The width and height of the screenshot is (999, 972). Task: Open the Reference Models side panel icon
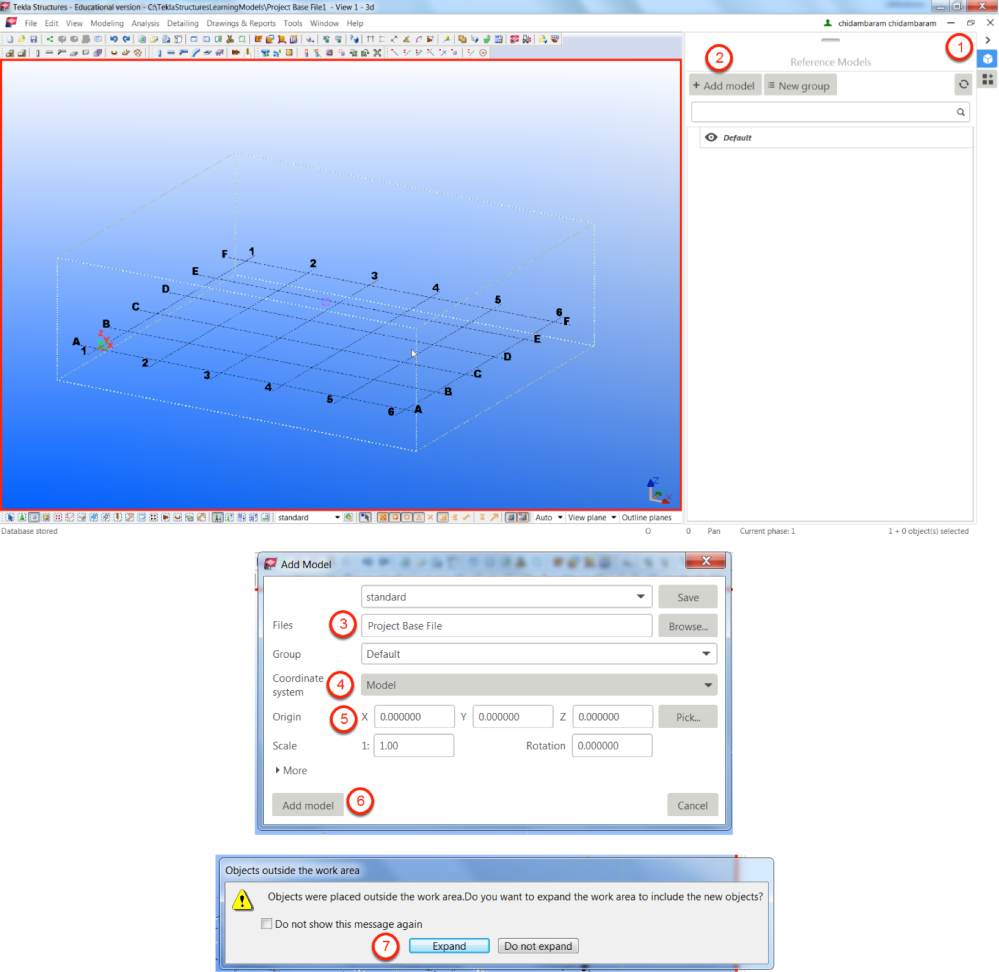[988, 59]
